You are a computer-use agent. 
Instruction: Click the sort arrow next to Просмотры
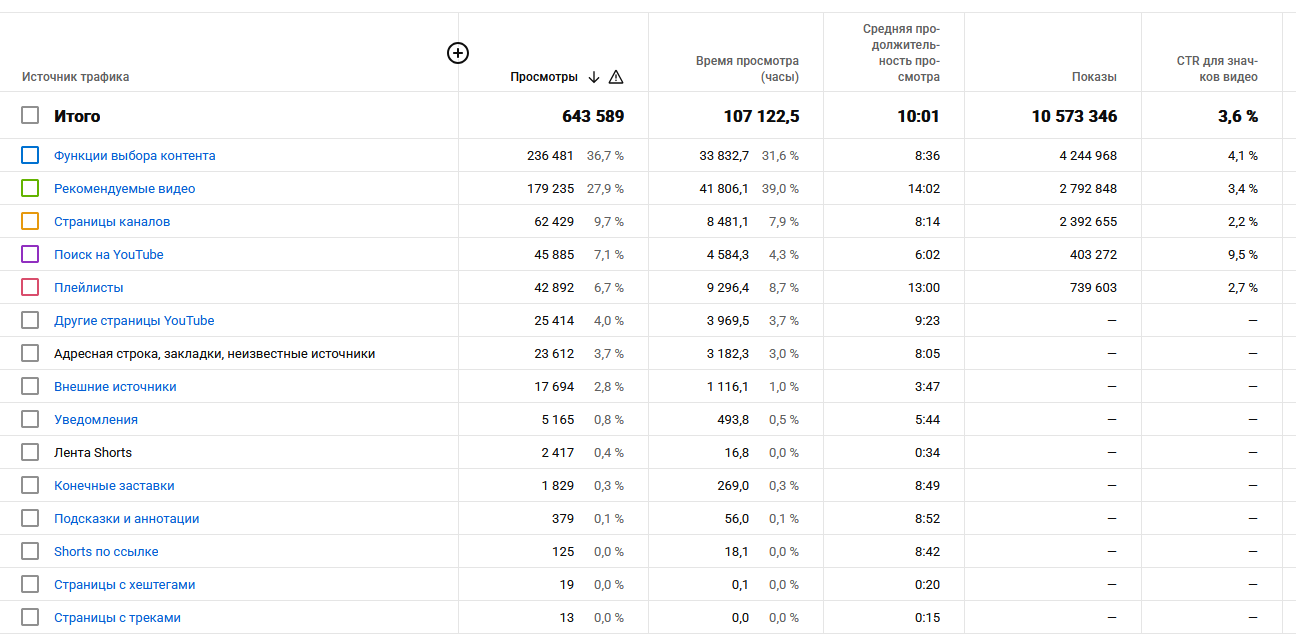[594, 77]
